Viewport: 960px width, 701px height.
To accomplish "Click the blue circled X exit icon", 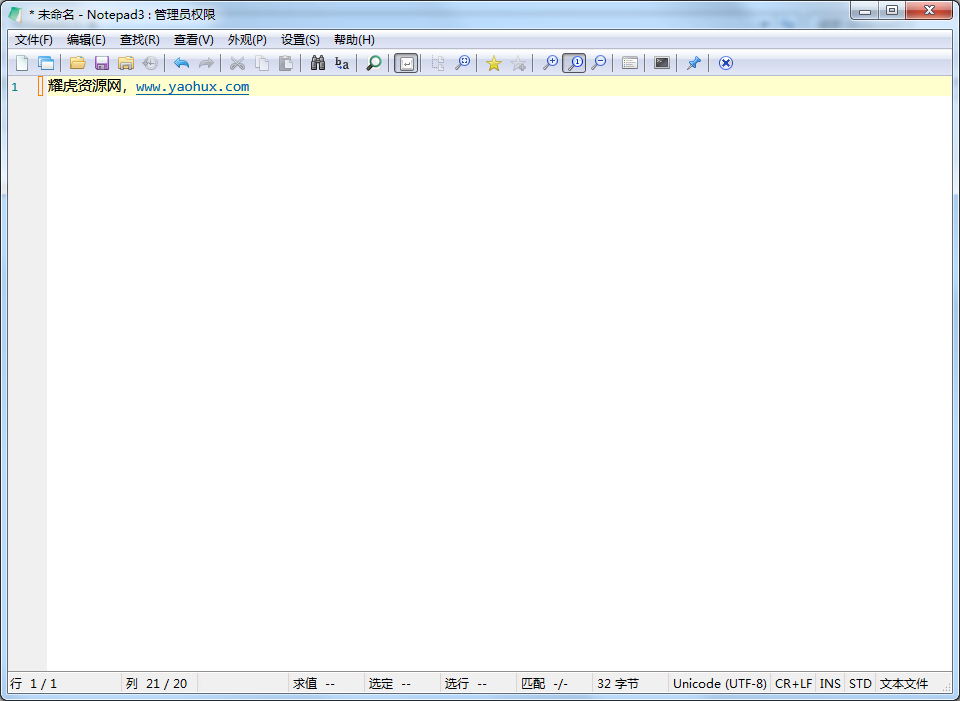I will [x=726, y=63].
